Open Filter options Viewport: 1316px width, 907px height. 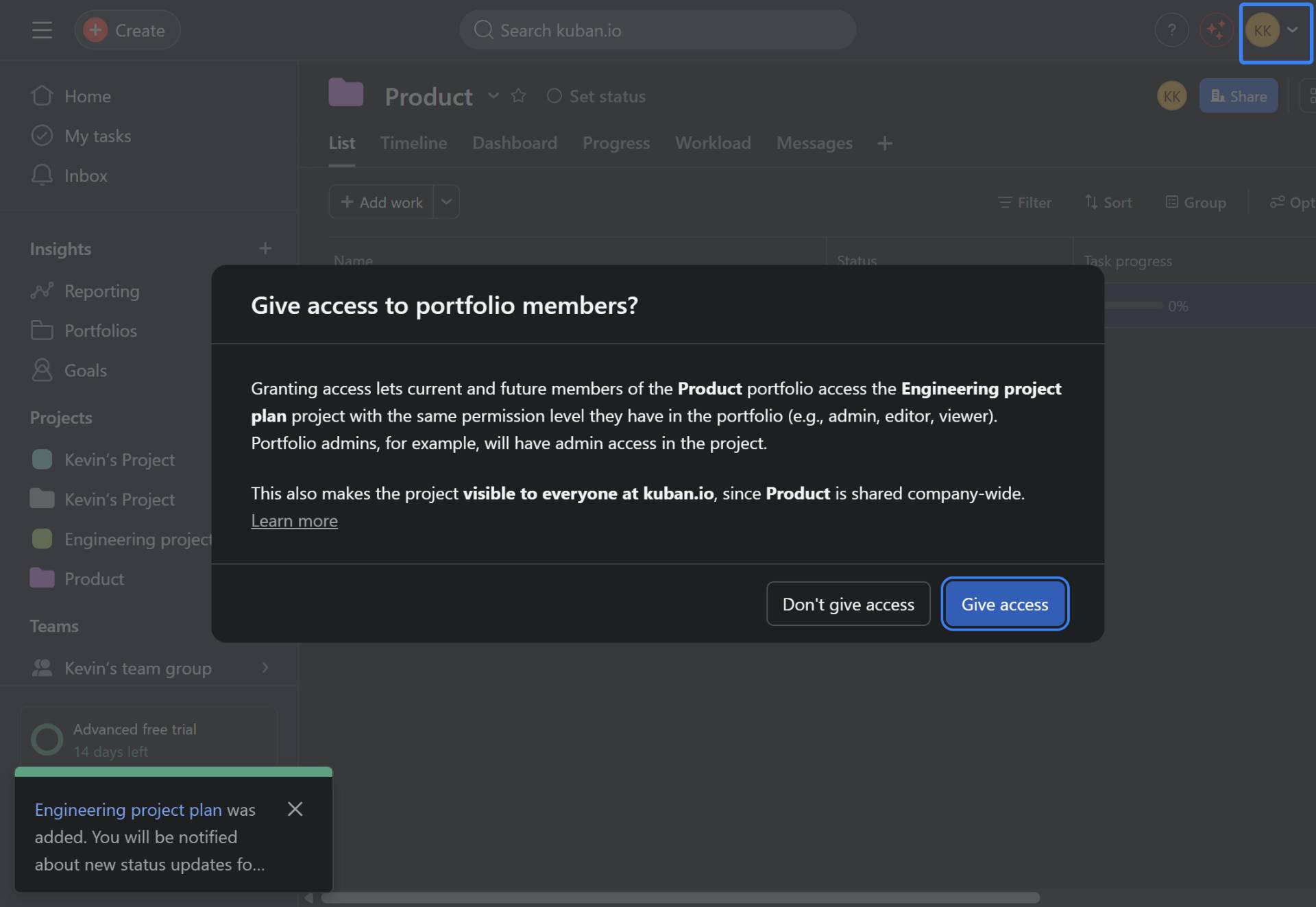point(1025,202)
